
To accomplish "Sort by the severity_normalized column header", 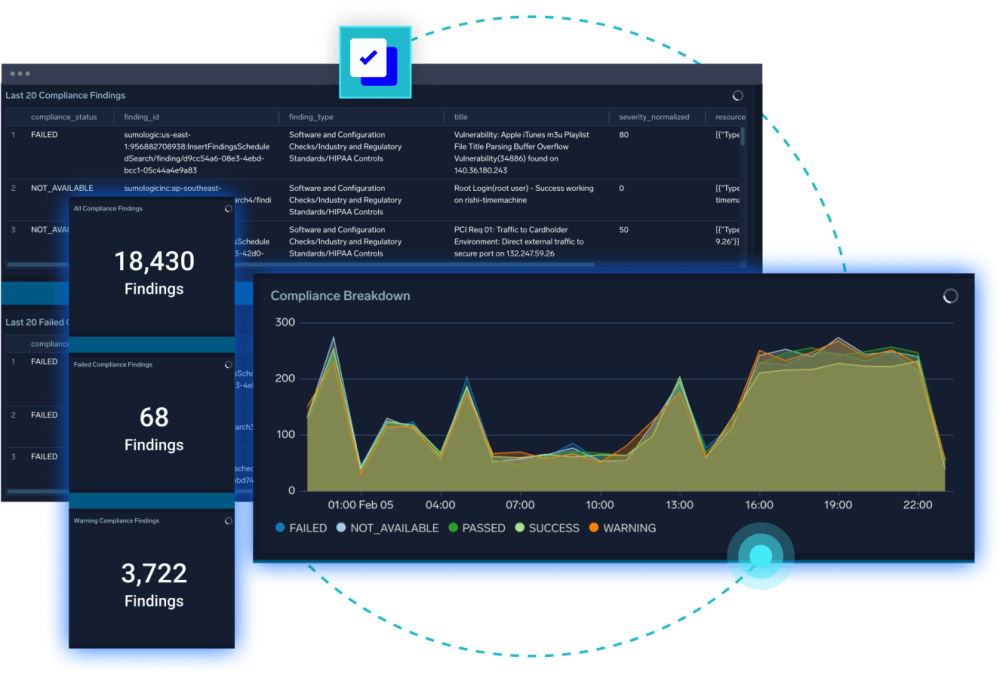I will coord(654,117).
